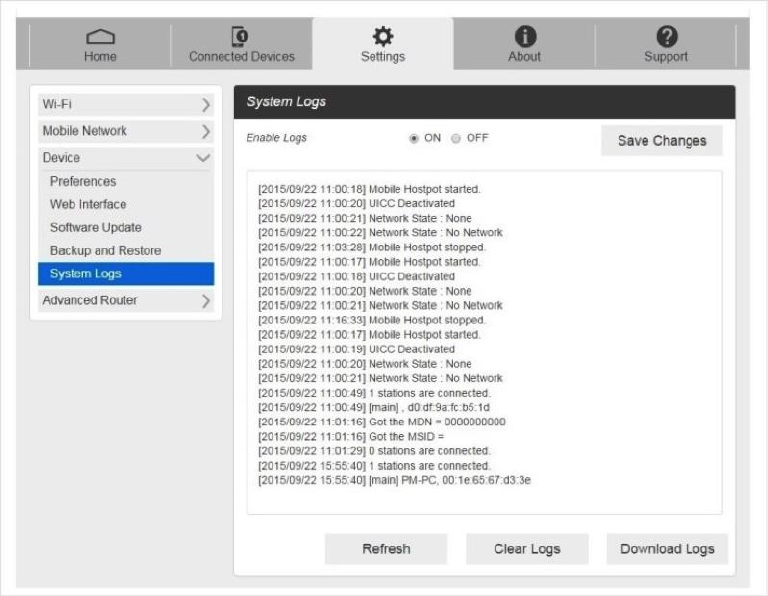Click log line 'Got the MSID ='

click(351, 437)
